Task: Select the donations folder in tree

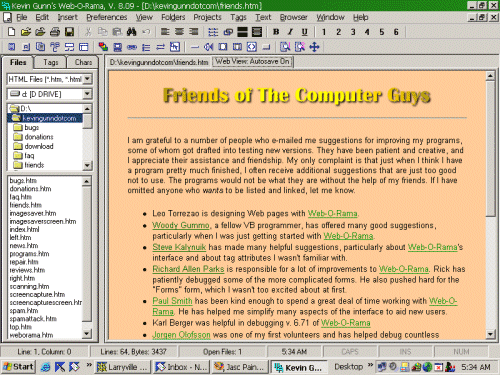Action: (x=39, y=137)
